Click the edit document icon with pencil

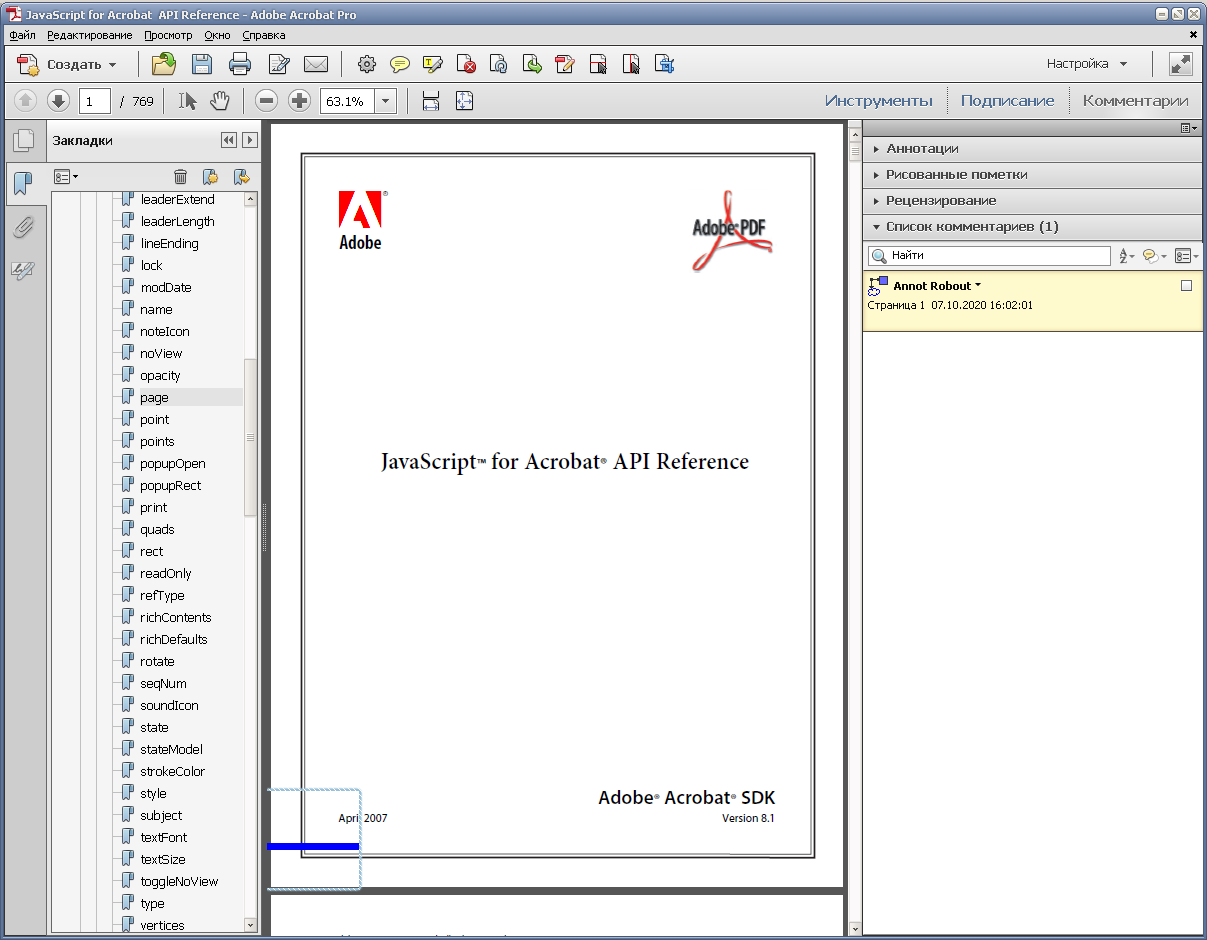(279, 65)
